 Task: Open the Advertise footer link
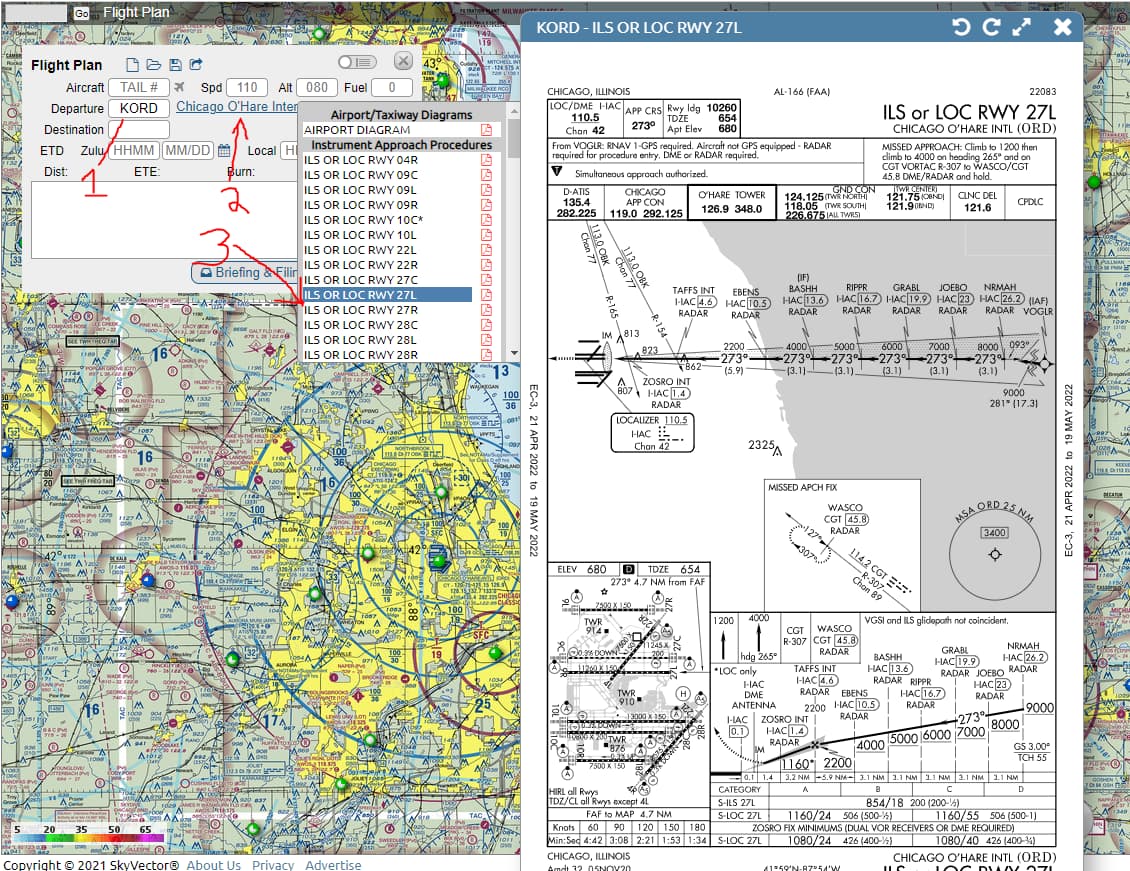coord(333,865)
